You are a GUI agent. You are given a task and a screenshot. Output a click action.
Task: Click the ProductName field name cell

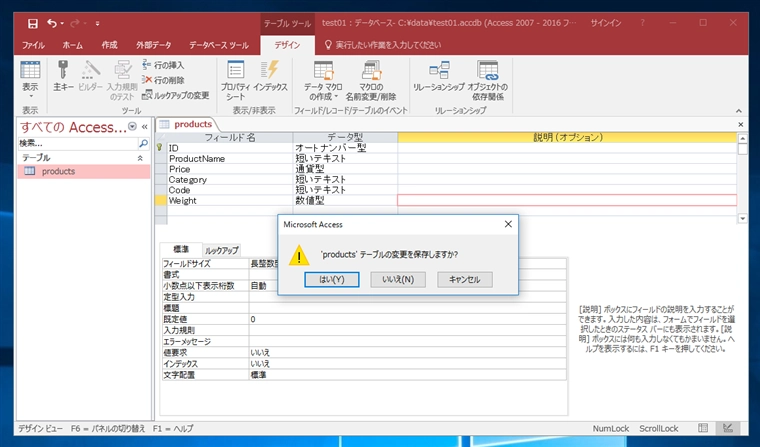pyautogui.click(x=230, y=159)
